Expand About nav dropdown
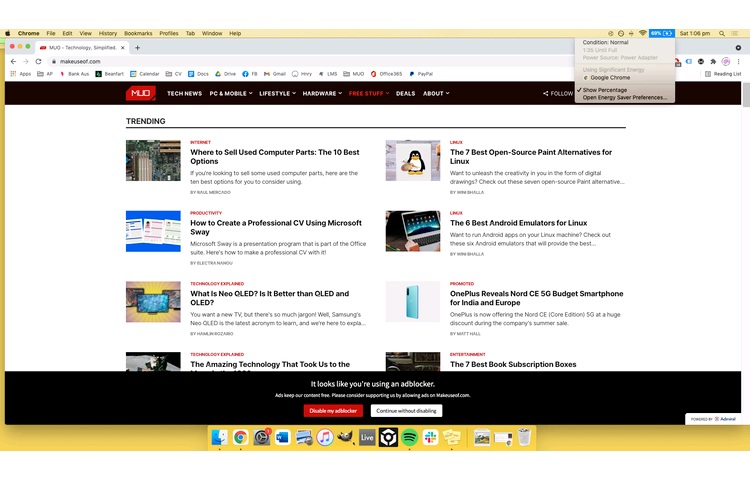Image resolution: width=750 pixels, height=483 pixels. tap(436, 94)
